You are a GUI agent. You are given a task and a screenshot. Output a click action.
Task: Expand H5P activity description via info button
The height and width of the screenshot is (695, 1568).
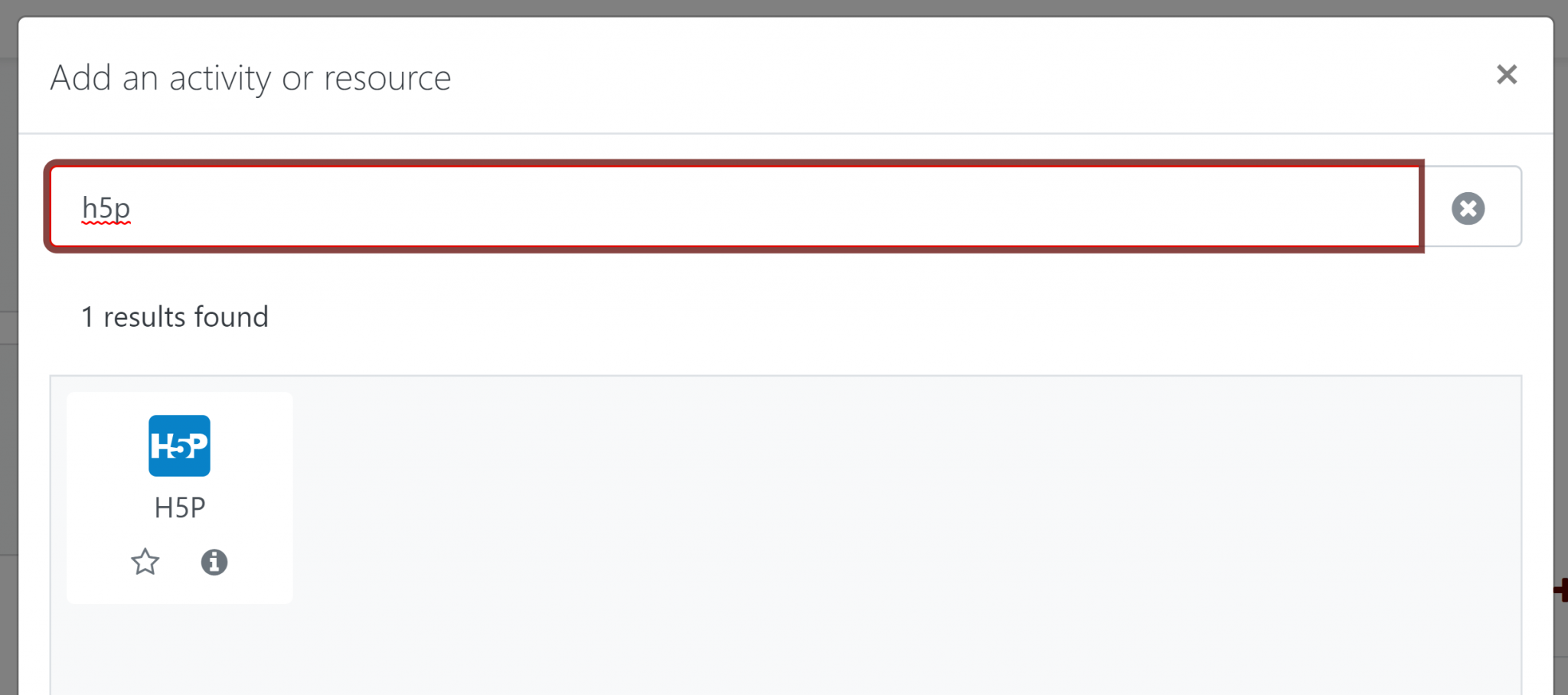pyautogui.click(x=214, y=563)
